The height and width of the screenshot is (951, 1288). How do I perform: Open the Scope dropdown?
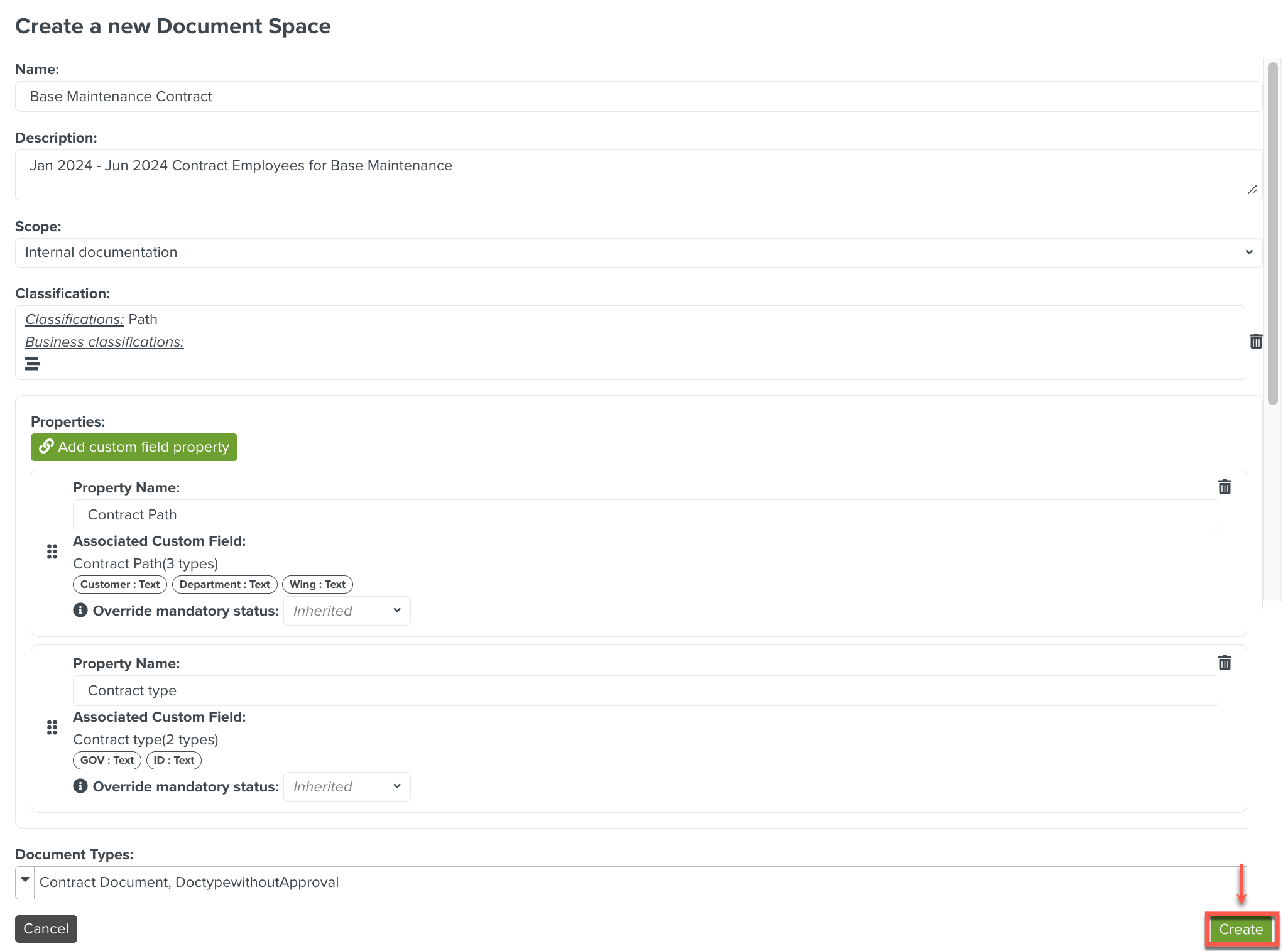[x=638, y=253]
